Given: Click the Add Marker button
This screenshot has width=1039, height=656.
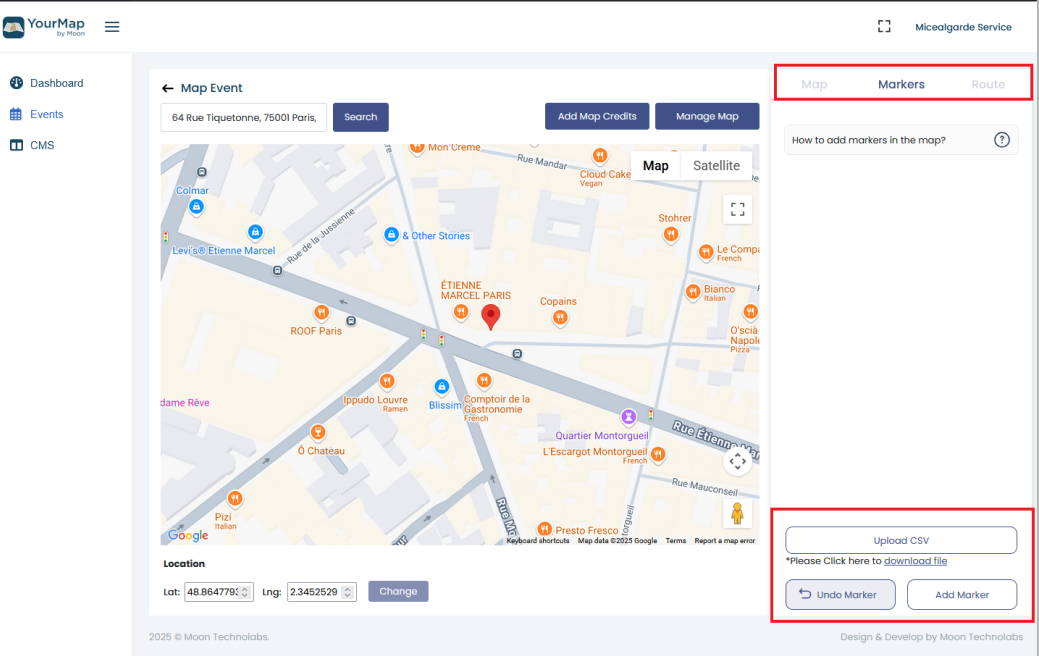Looking at the screenshot, I should click(x=961, y=595).
